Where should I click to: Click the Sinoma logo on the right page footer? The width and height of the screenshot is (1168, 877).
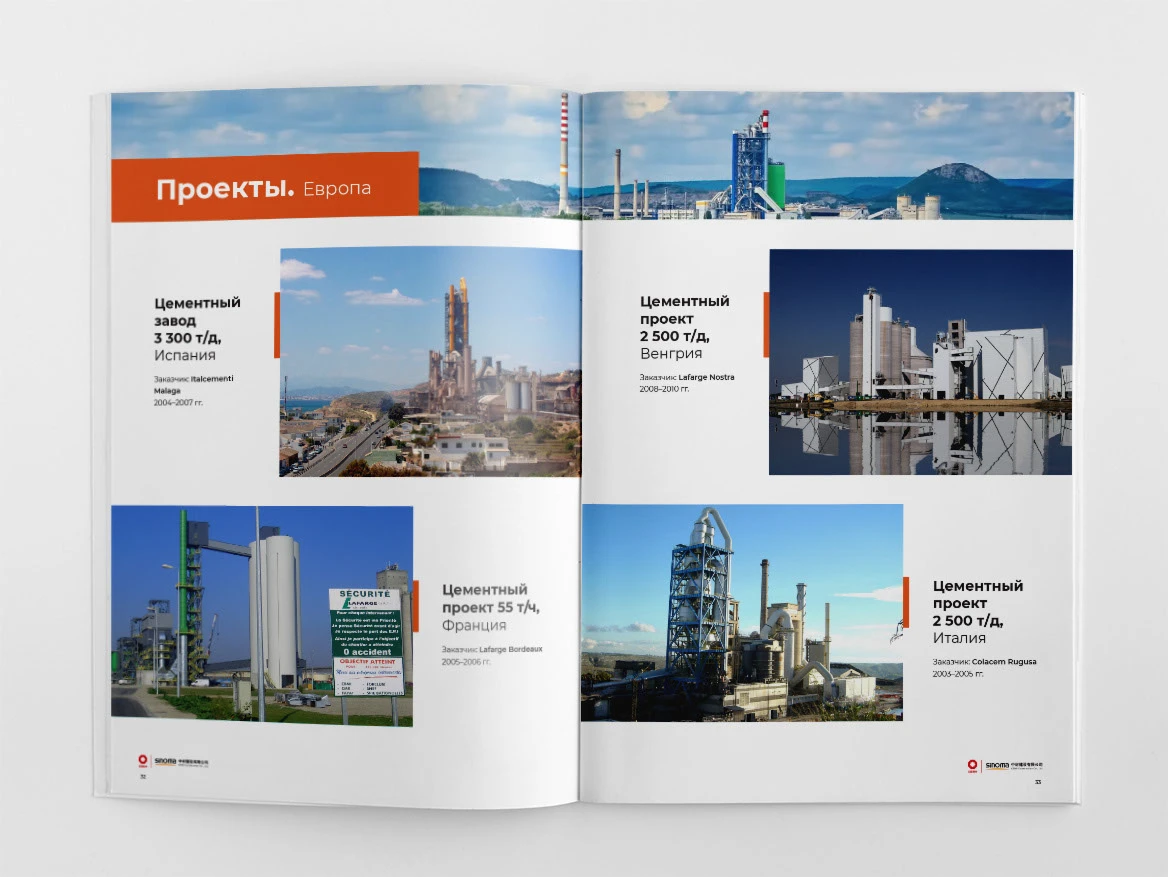tap(1005, 765)
